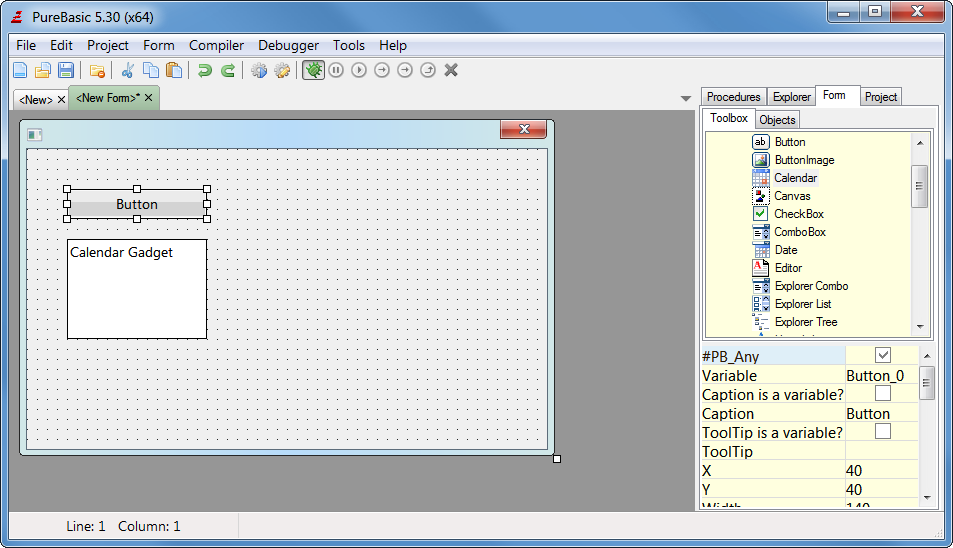Screen dimensions: 953x548
Task: Click the close file folder icon
Action: point(97,70)
